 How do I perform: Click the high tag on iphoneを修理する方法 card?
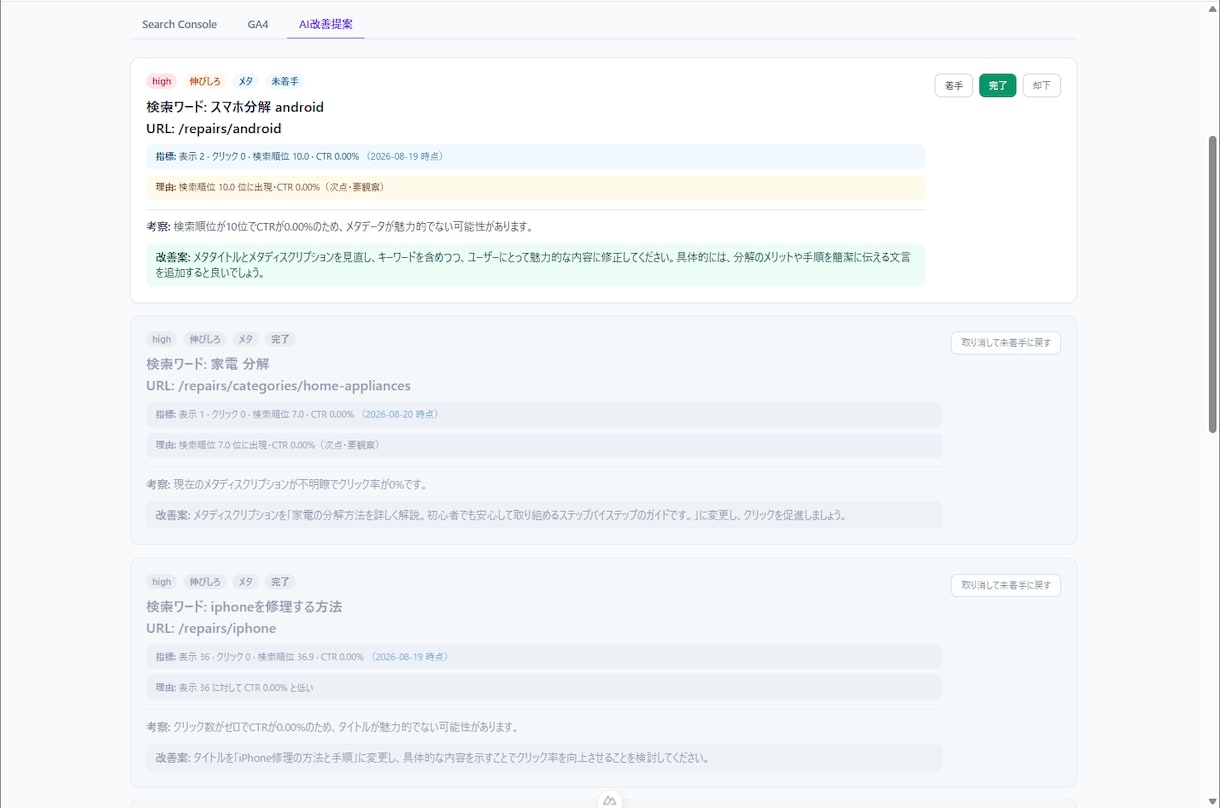pyautogui.click(x=162, y=582)
